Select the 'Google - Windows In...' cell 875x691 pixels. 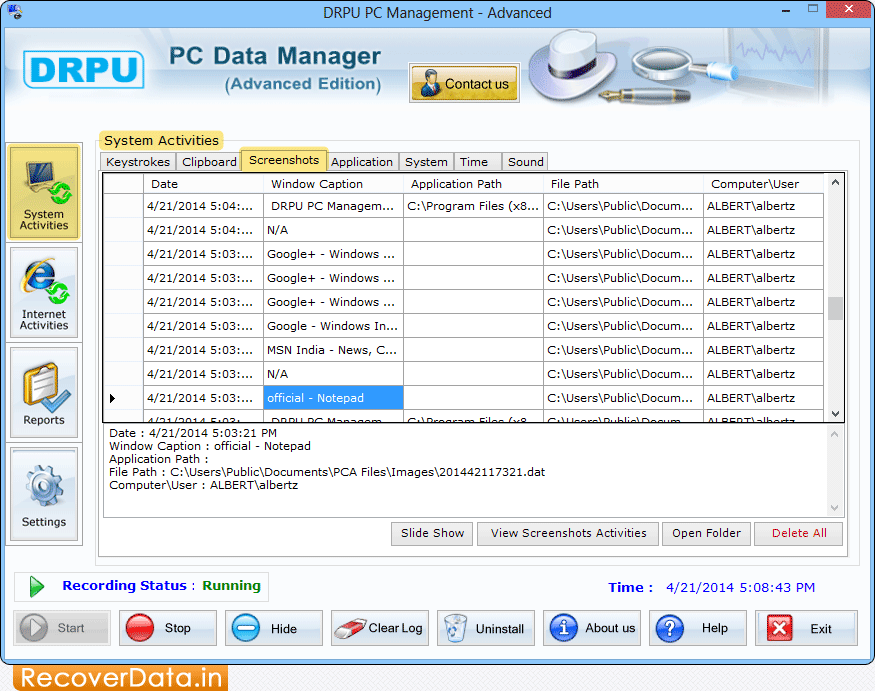333,326
